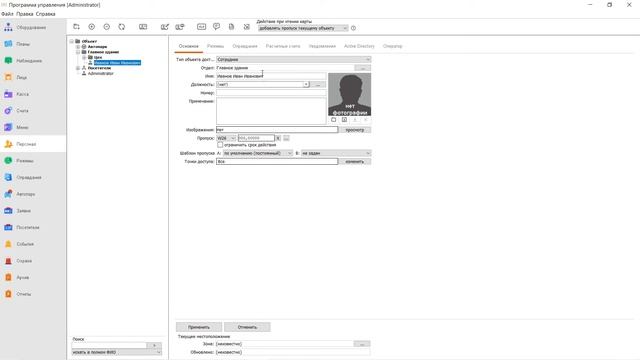The width and height of the screenshot is (640, 360).
Task: Open the Должность combo box arrow
Action: click(306, 84)
